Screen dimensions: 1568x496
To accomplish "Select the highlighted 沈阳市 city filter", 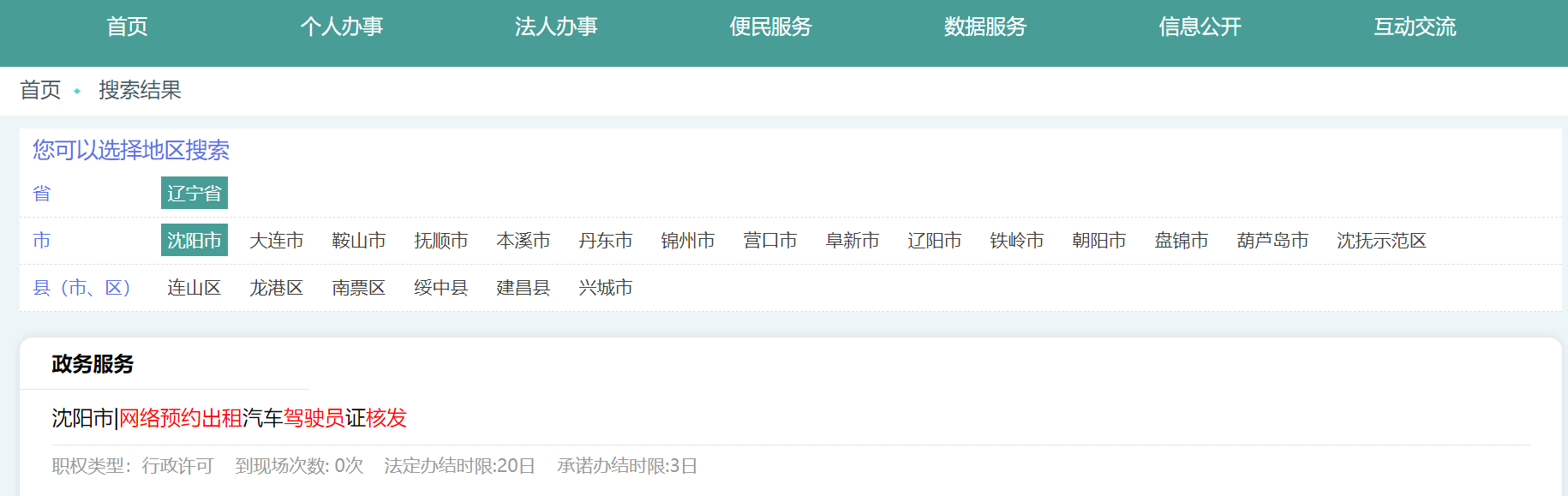I will point(195,241).
